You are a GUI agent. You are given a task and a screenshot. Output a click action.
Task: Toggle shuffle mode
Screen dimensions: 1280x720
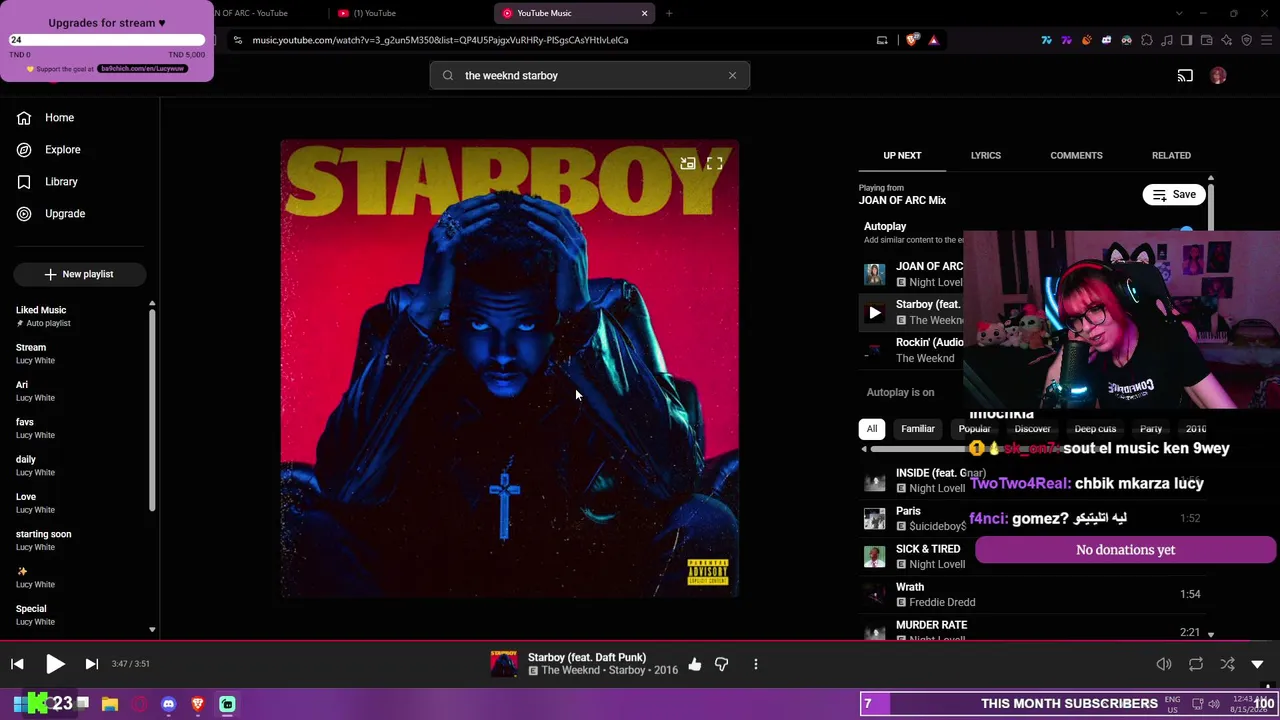click(1228, 664)
